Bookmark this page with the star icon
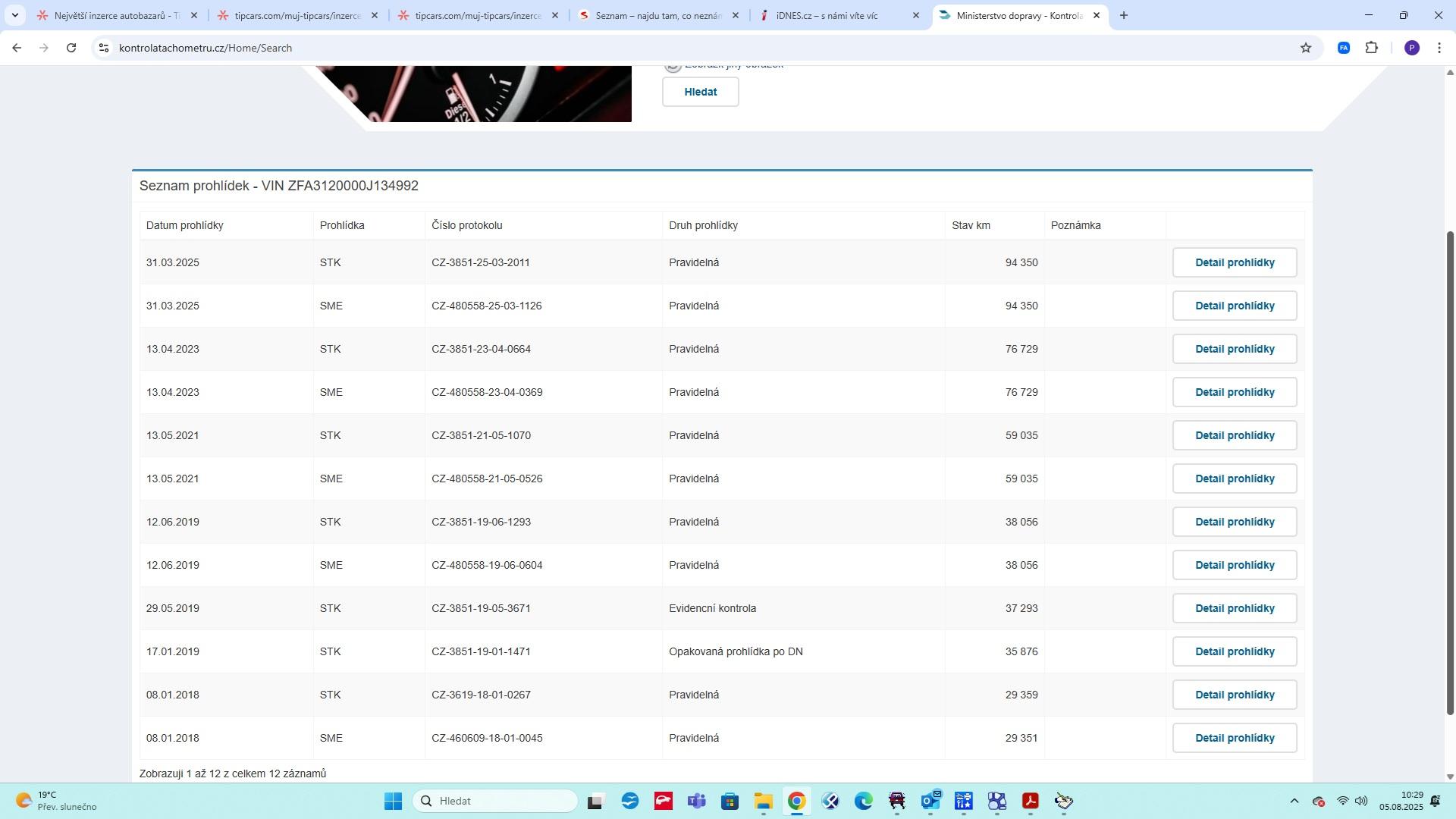 point(1305,48)
